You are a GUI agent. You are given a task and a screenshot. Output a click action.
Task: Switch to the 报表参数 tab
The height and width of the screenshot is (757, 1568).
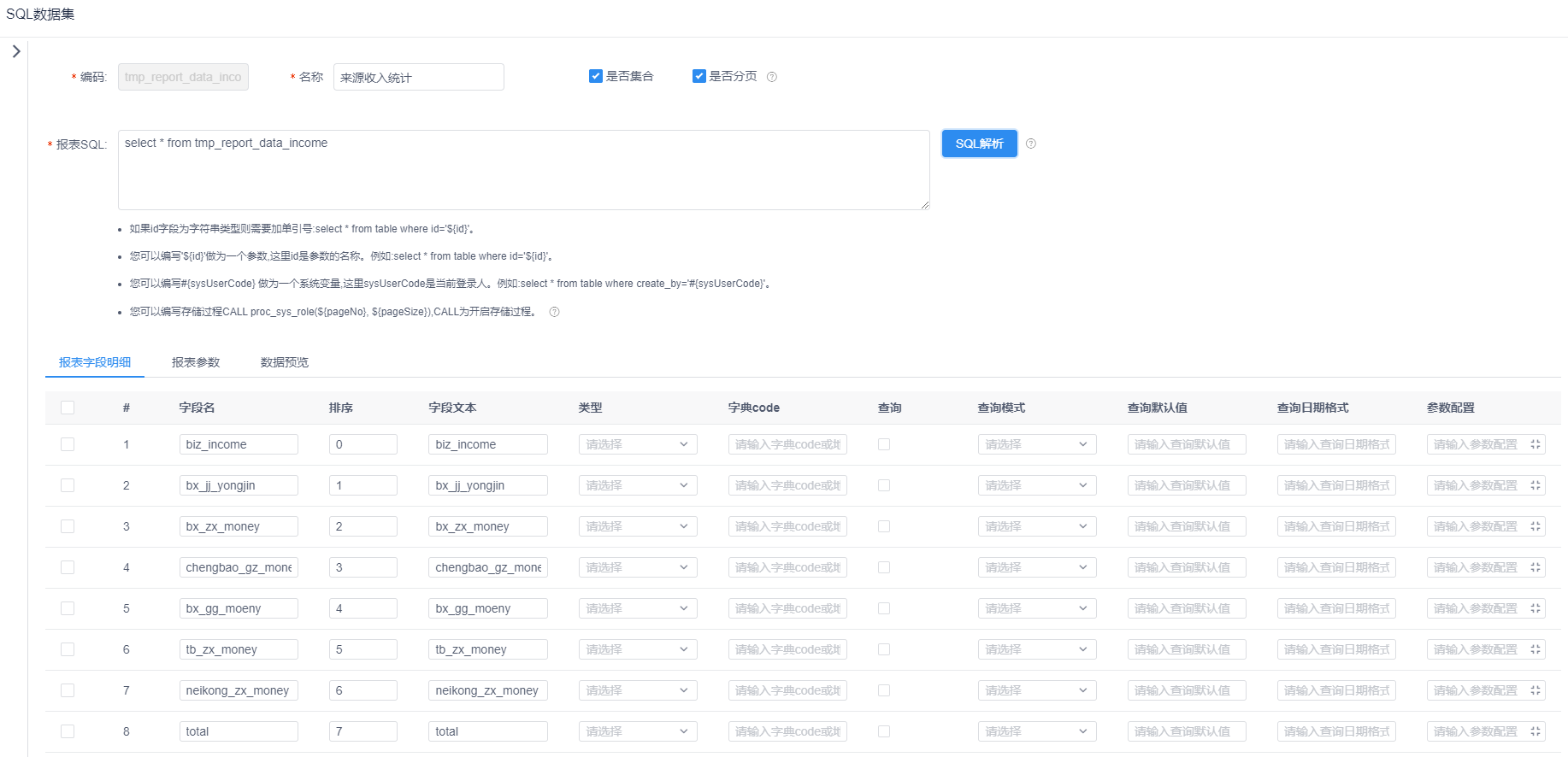pos(196,362)
